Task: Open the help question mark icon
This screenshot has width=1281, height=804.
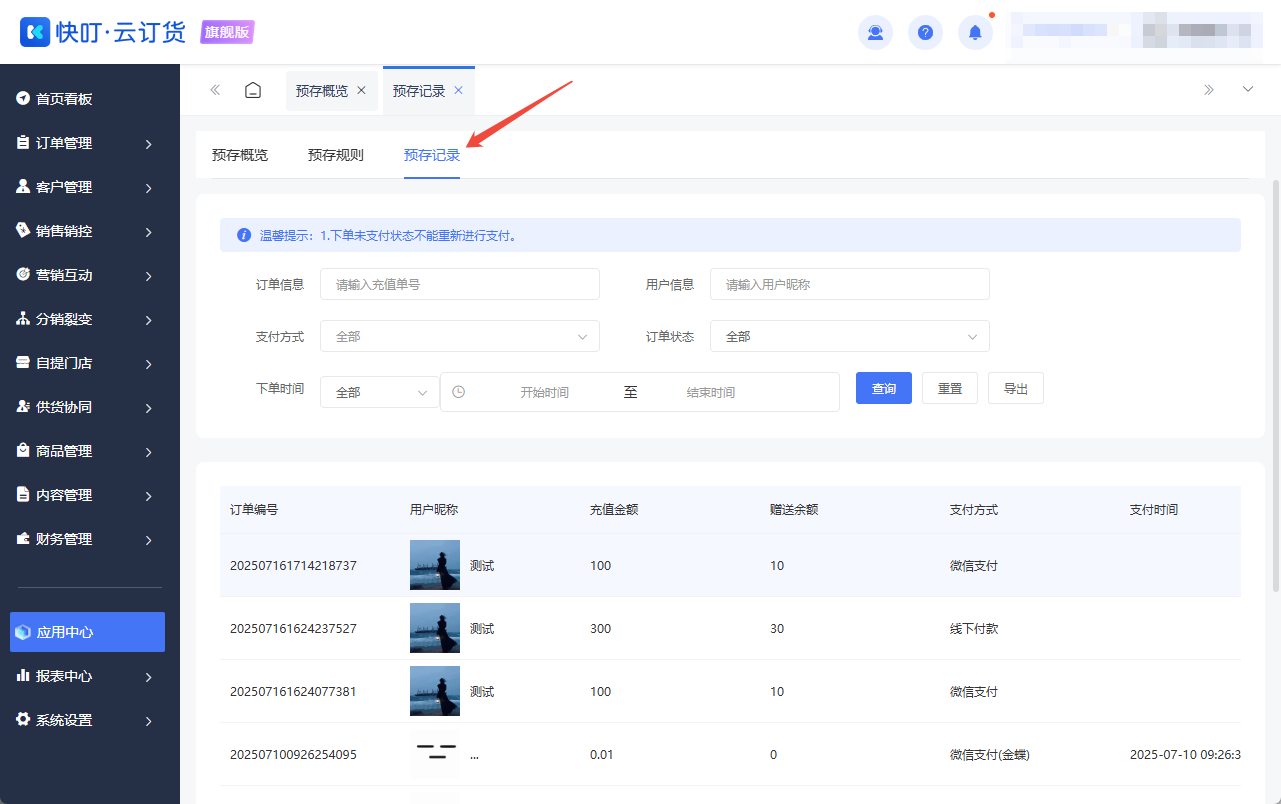Action: pos(925,32)
